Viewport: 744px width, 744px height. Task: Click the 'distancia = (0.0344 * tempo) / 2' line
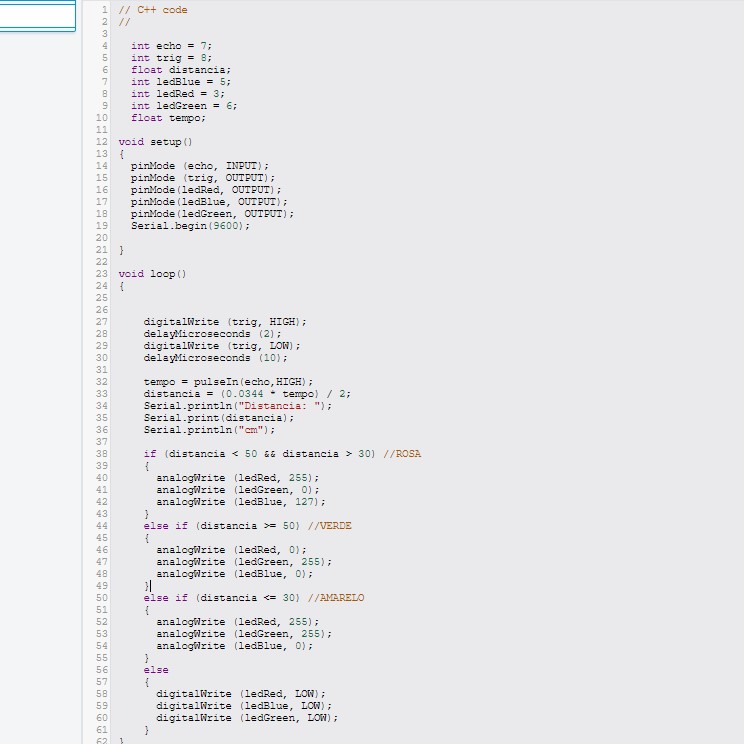tap(247, 394)
